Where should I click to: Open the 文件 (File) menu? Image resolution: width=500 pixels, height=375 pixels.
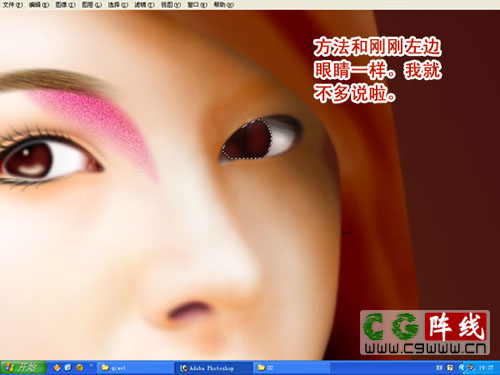pos(13,5)
